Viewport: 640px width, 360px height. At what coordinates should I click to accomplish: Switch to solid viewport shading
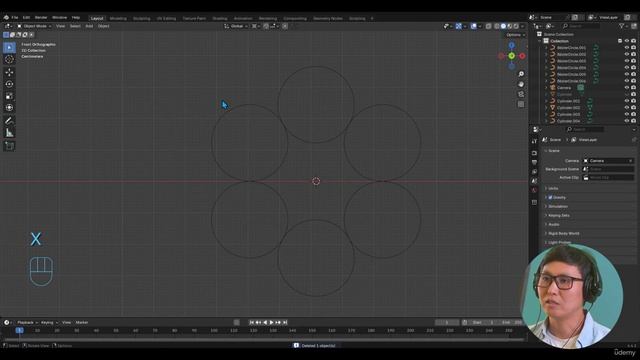click(503, 26)
